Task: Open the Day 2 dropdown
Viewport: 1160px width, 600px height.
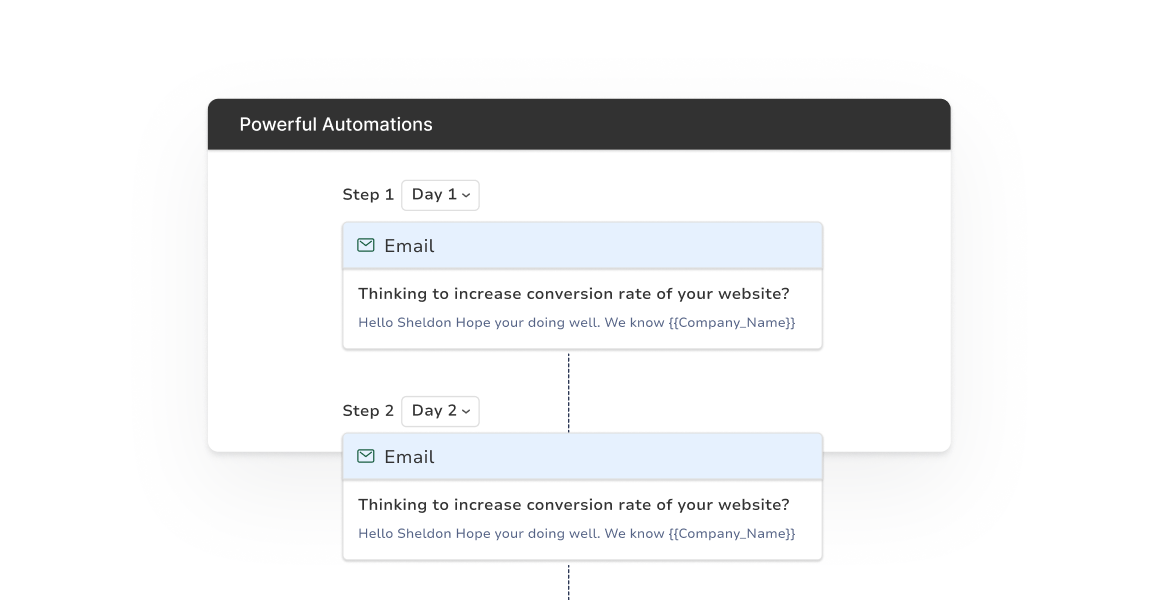Action: 440,411
